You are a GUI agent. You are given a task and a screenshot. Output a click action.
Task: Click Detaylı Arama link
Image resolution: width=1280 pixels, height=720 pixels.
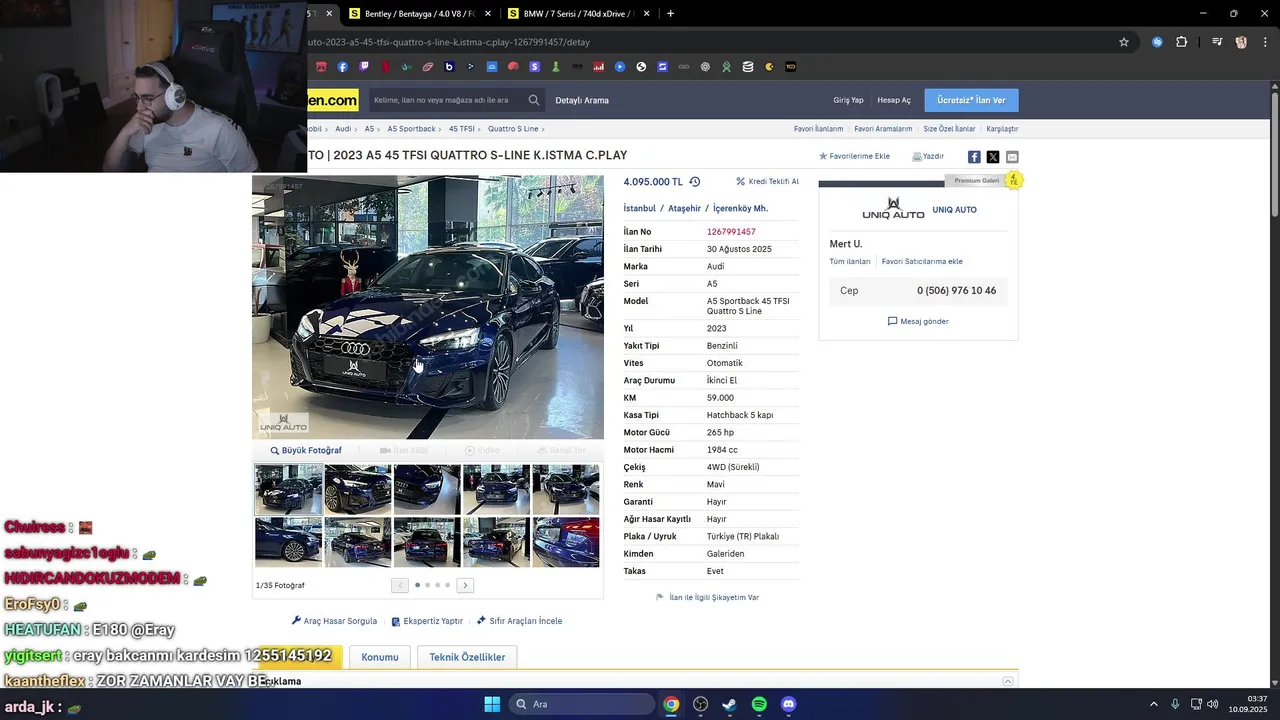coord(582,100)
